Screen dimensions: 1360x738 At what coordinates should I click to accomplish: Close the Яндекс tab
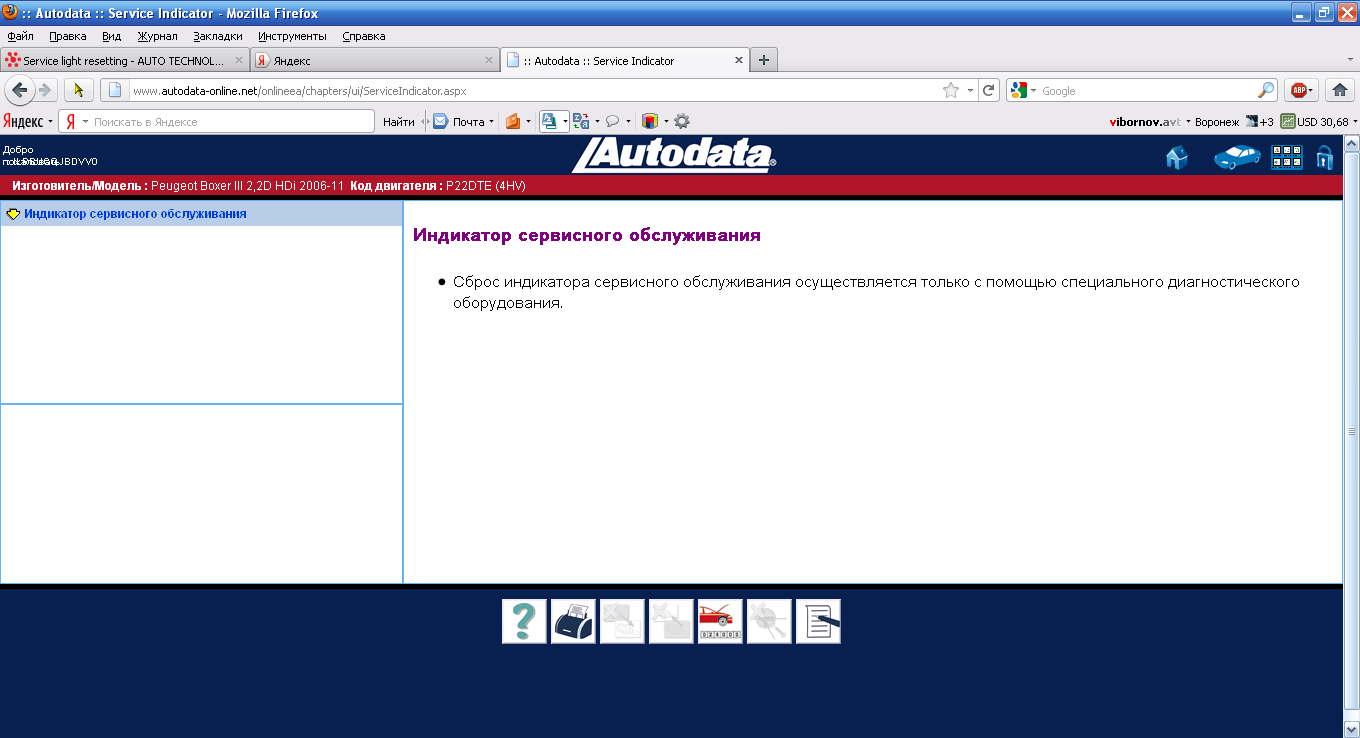[488, 60]
